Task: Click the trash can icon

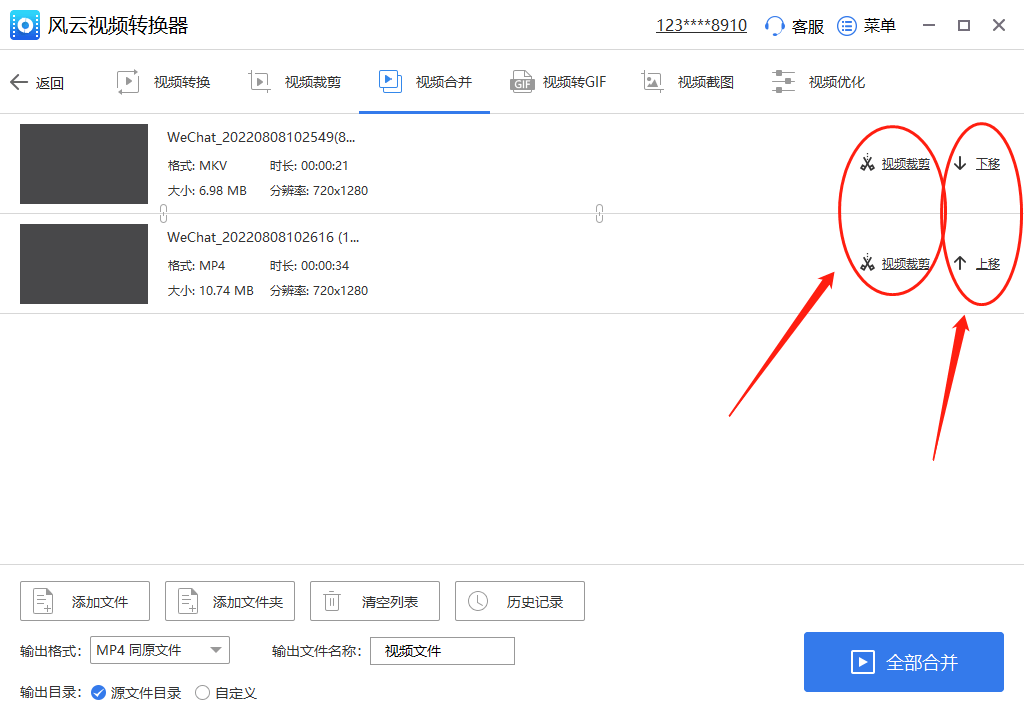Action: click(x=332, y=601)
